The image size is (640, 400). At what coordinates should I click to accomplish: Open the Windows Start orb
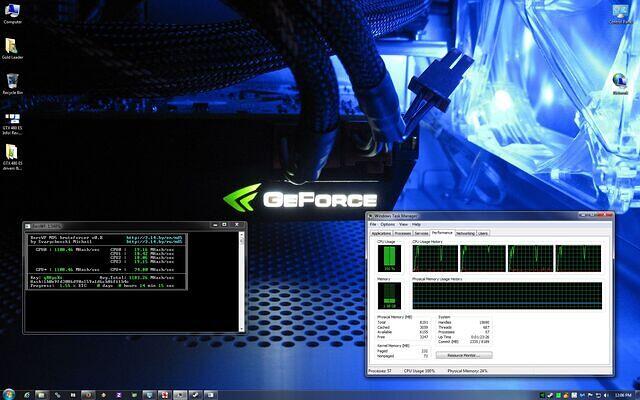pos(9,394)
